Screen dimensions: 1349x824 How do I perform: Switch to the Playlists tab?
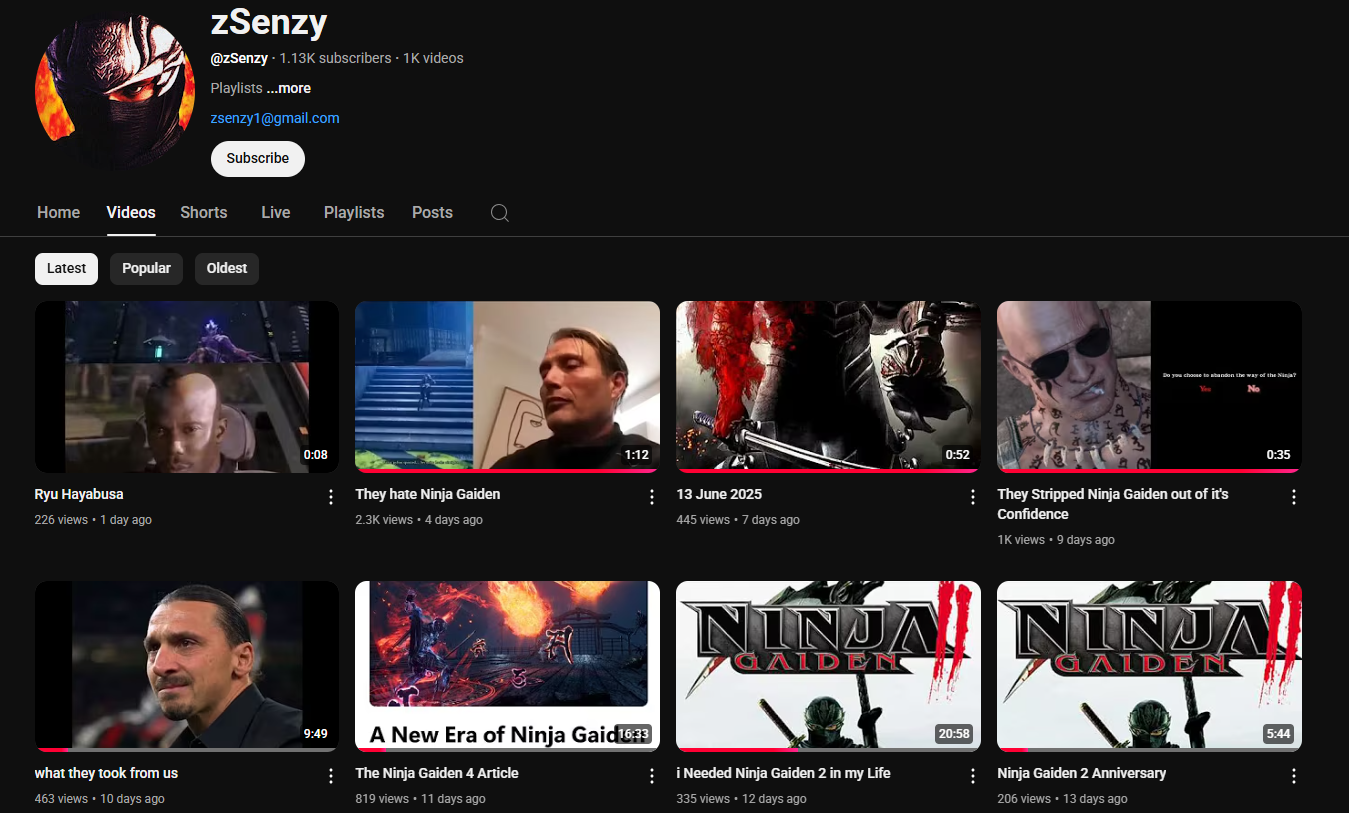(354, 212)
